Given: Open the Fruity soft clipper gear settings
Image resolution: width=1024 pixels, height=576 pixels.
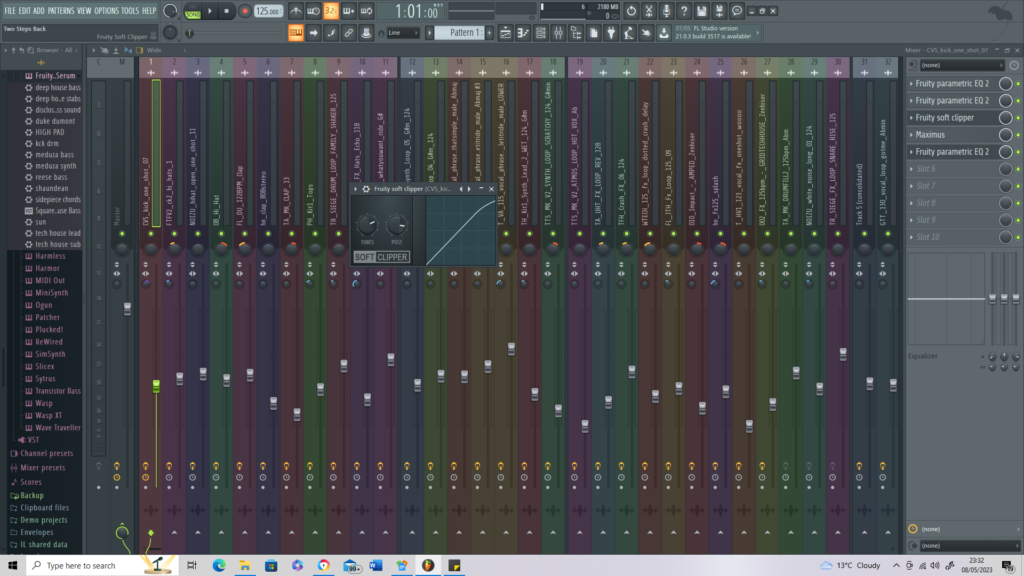Looking at the screenshot, I should pos(366,189).
